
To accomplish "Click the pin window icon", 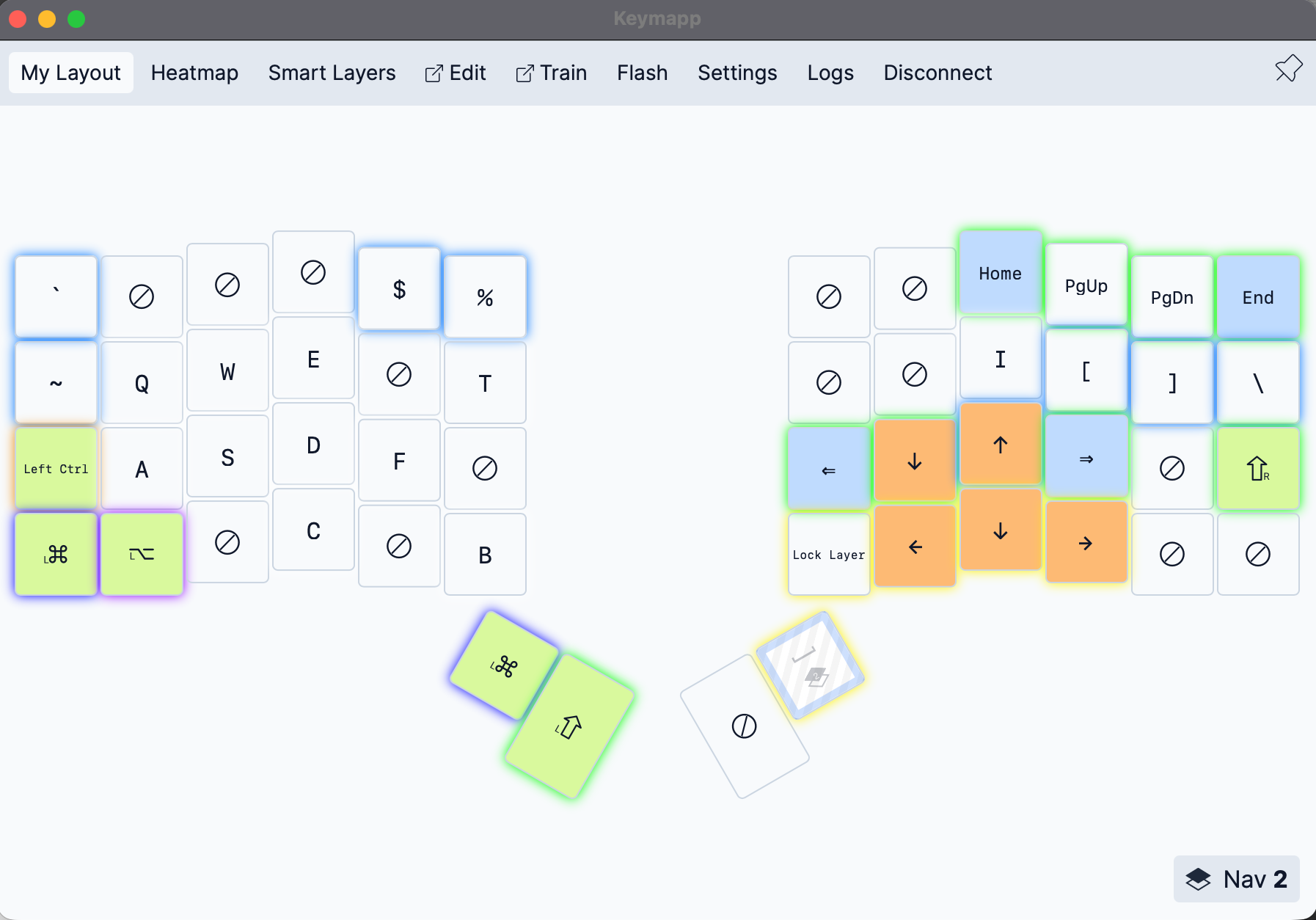I will click(1288, 69).
